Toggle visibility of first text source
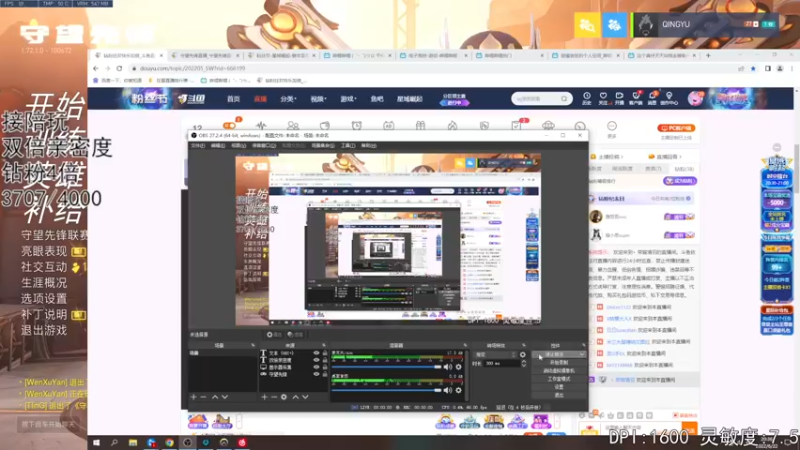 [316, 353]
